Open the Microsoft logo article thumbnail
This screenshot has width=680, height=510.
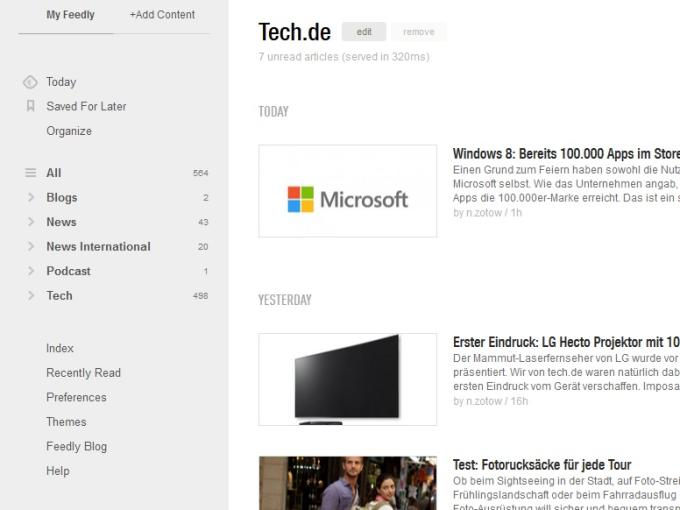tap(348, 191)
